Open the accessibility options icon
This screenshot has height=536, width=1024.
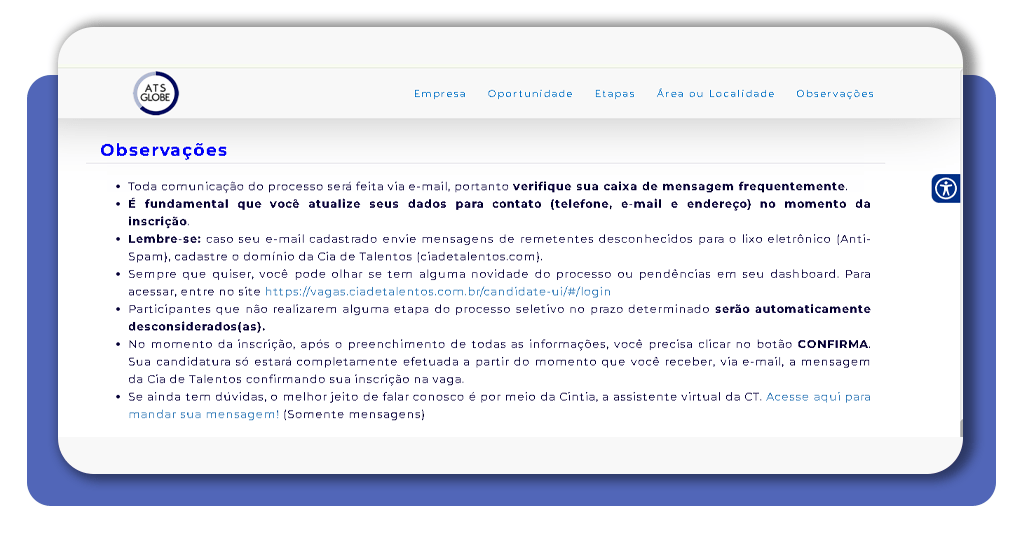(x=945, y=188)
